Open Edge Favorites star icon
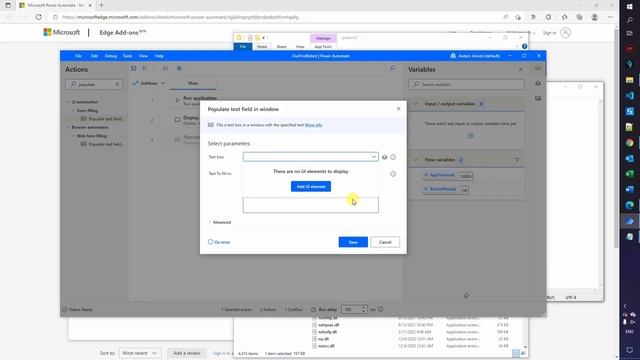This screenshot has height=360, width=640. point(564,17)
